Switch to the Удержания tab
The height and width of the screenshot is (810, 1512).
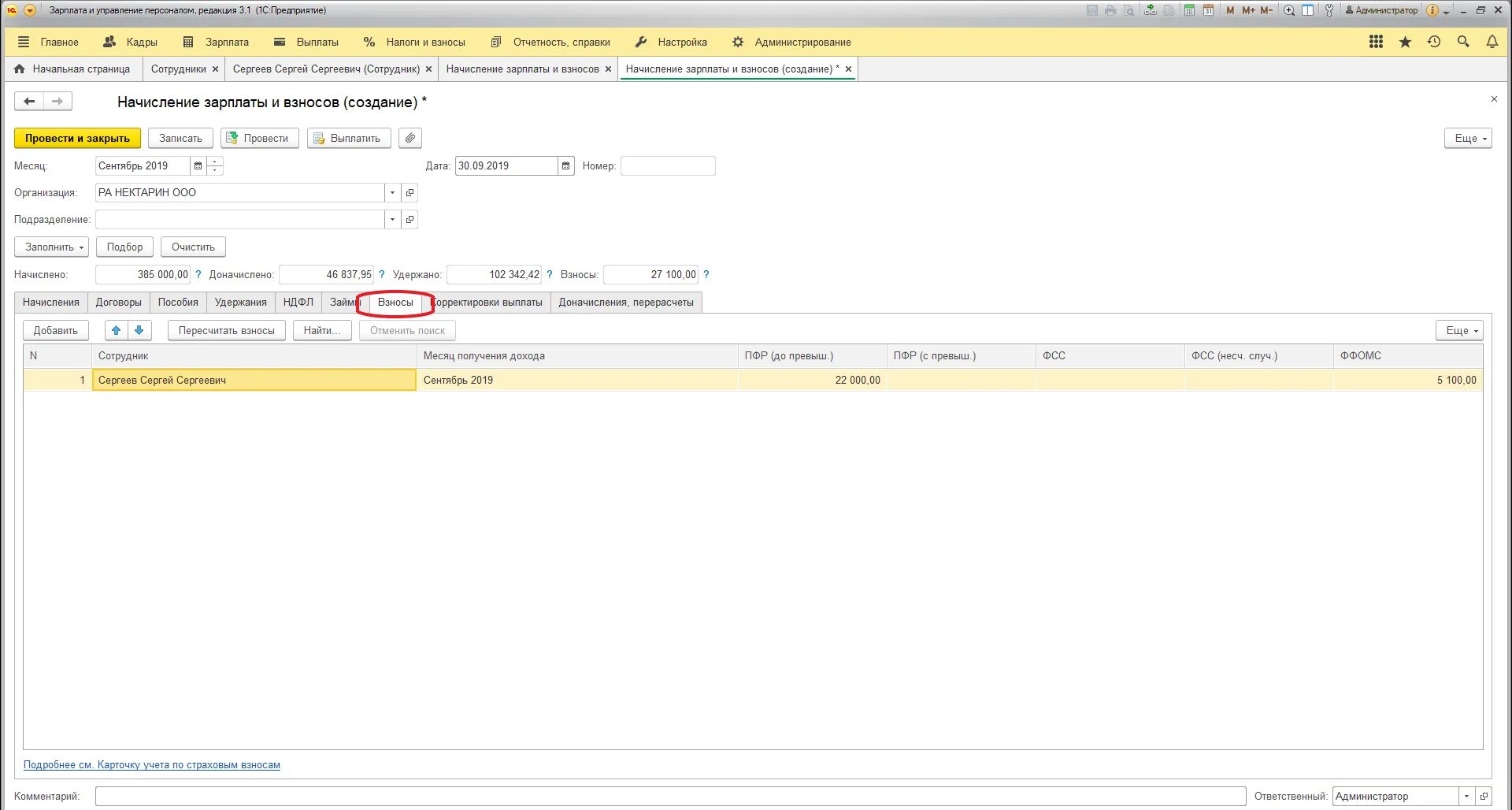[x=241, y=302]
